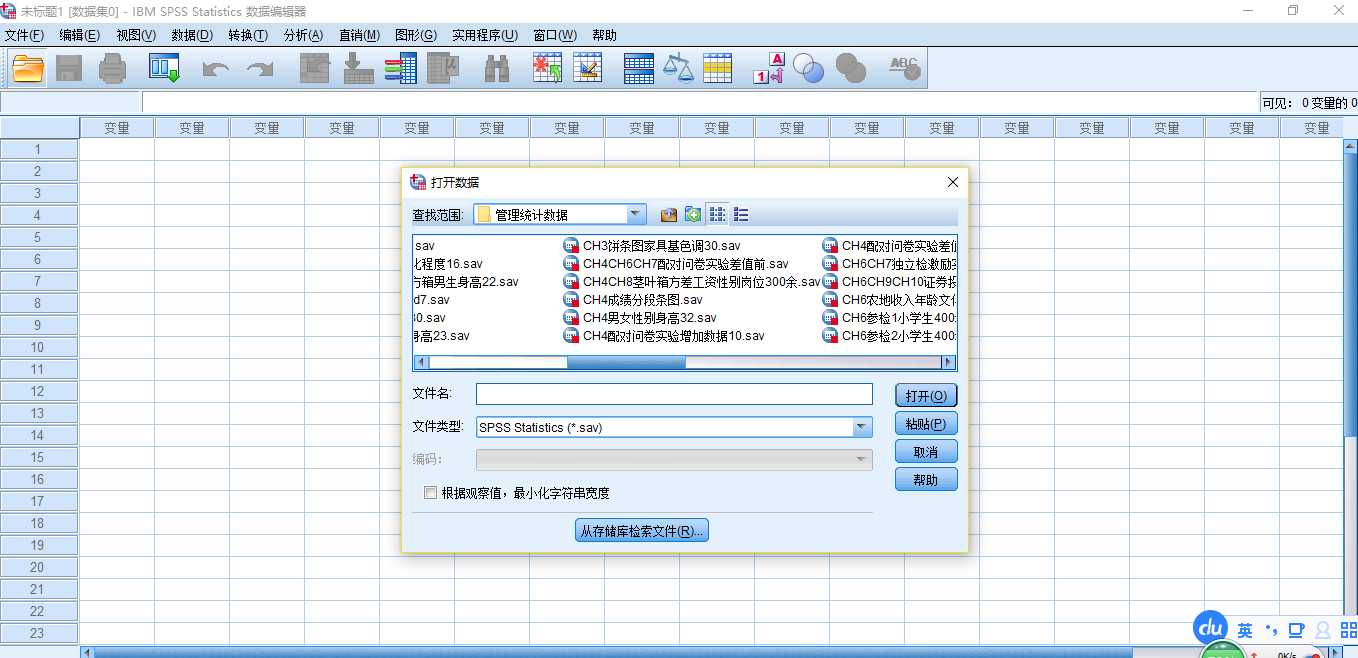Open the 图形(G) menu
Image resolution: width=1358 pixels, height=658 pixels.
click(x=416, y=35)
